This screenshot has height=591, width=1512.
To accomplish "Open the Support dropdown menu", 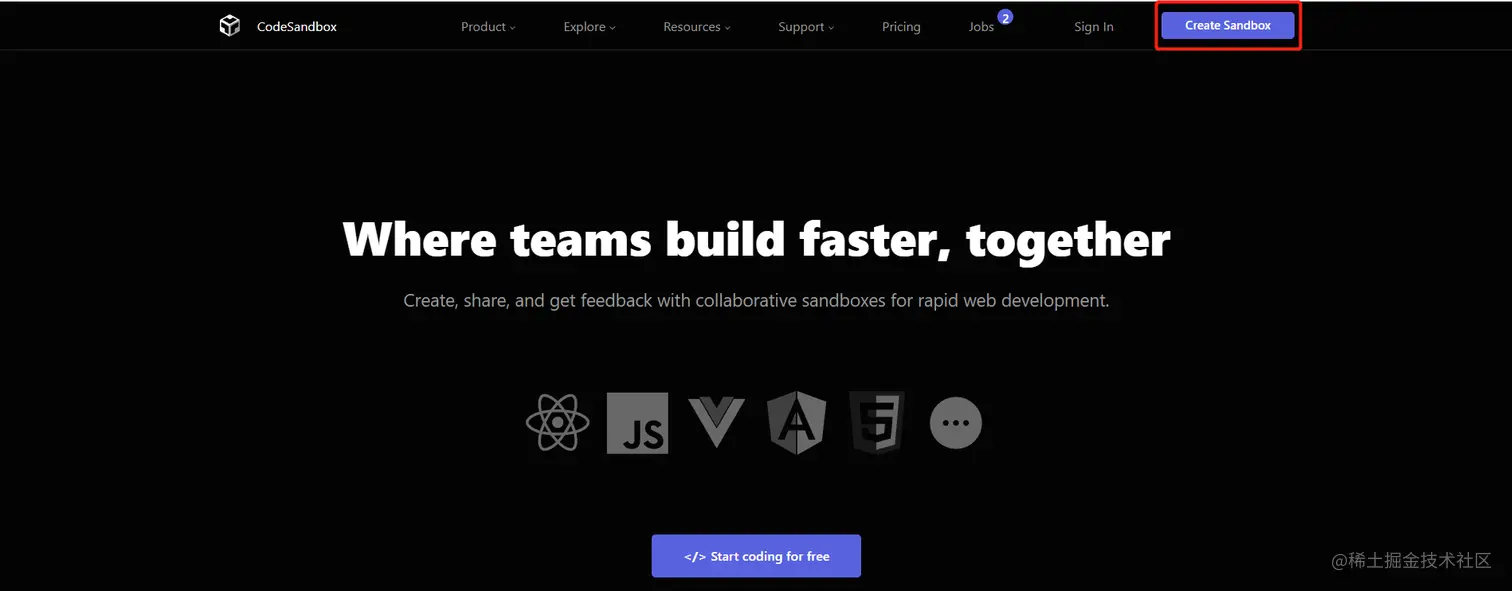I will (x=806, y=27).
